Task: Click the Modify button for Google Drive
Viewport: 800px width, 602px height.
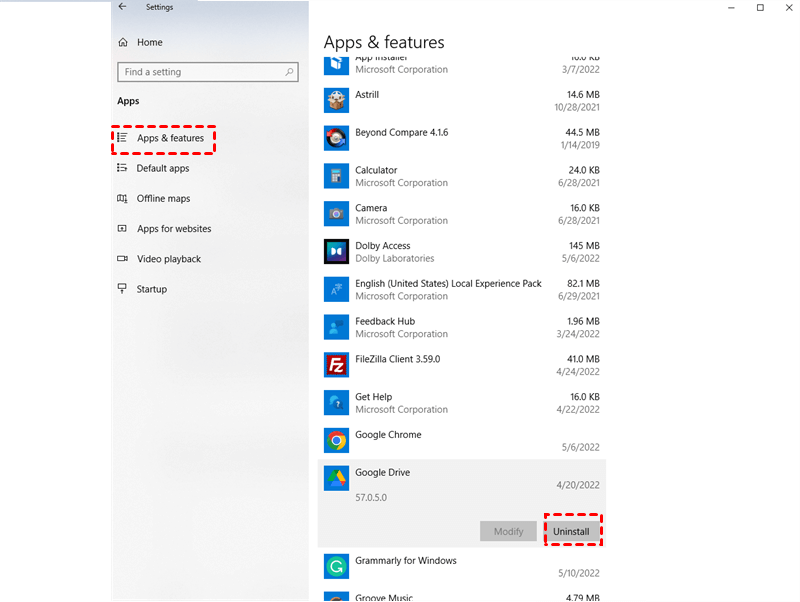Action: pyautogui.click(x=508, y=531)
